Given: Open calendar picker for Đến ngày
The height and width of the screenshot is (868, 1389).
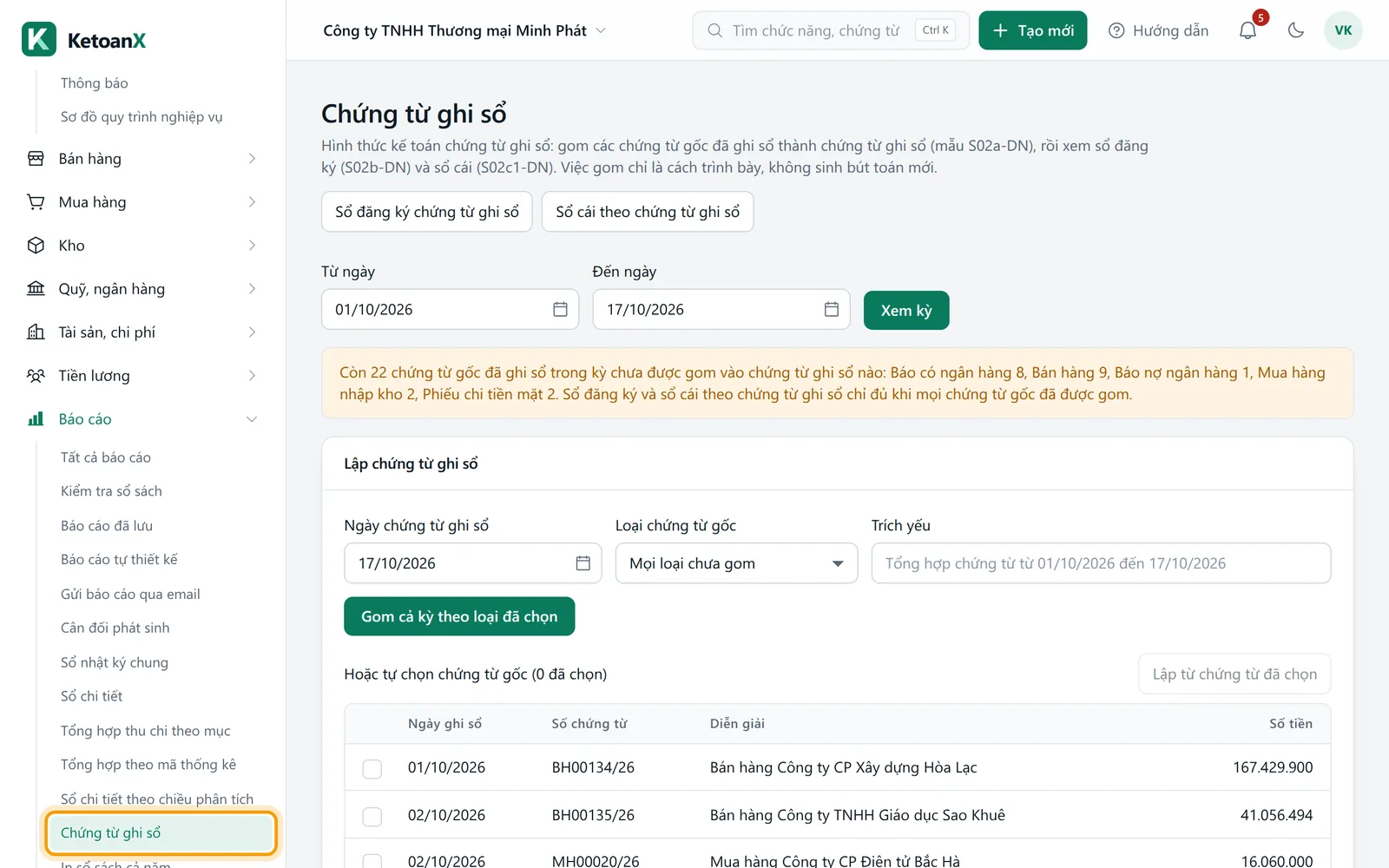Looking at the screenshot, I should (x=832, y=310).
